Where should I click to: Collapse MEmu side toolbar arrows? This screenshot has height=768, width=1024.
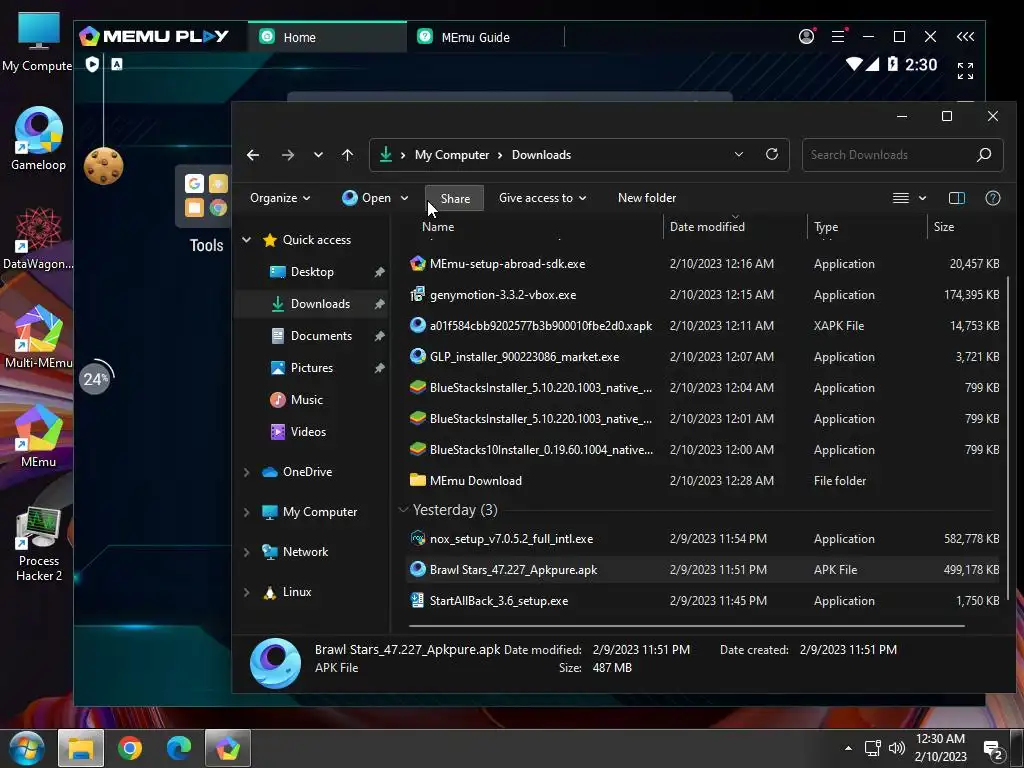pyautogui.click(x=965, y=37)
